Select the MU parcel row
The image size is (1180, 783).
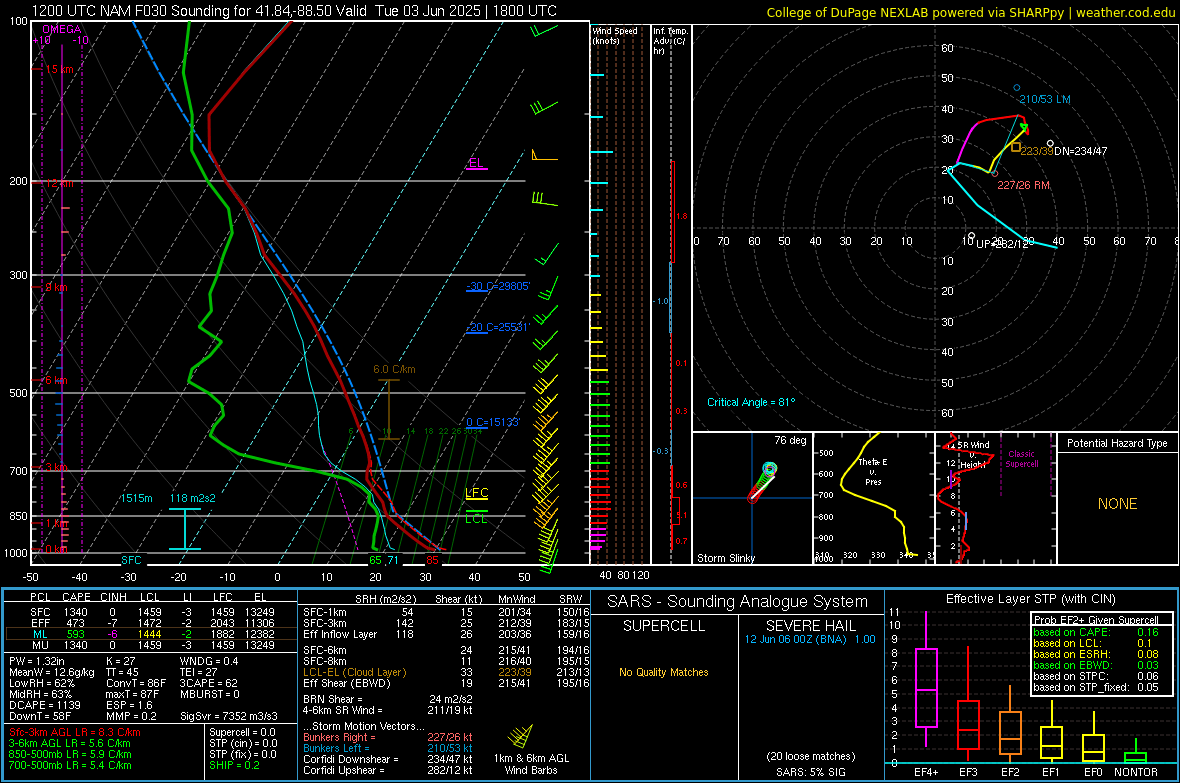click(x=152, y=645)
